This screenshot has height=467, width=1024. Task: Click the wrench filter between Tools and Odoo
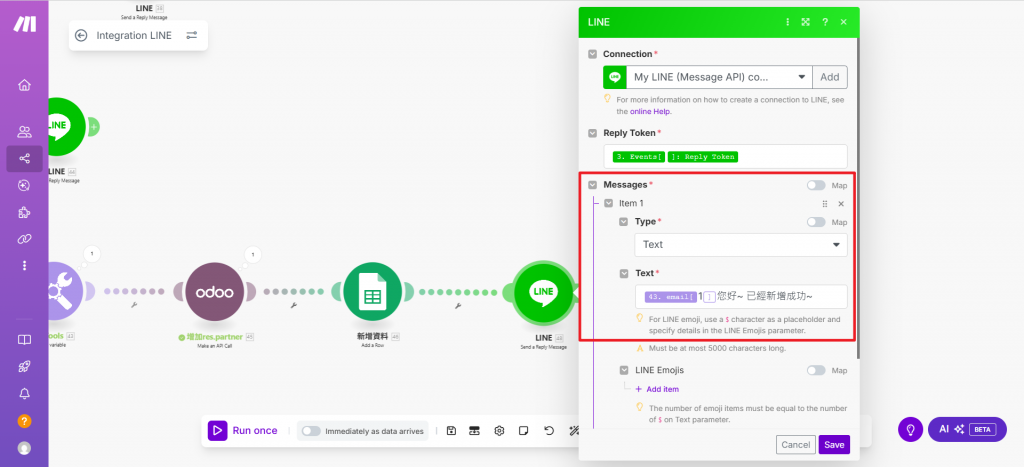click(x=134, y=306)
